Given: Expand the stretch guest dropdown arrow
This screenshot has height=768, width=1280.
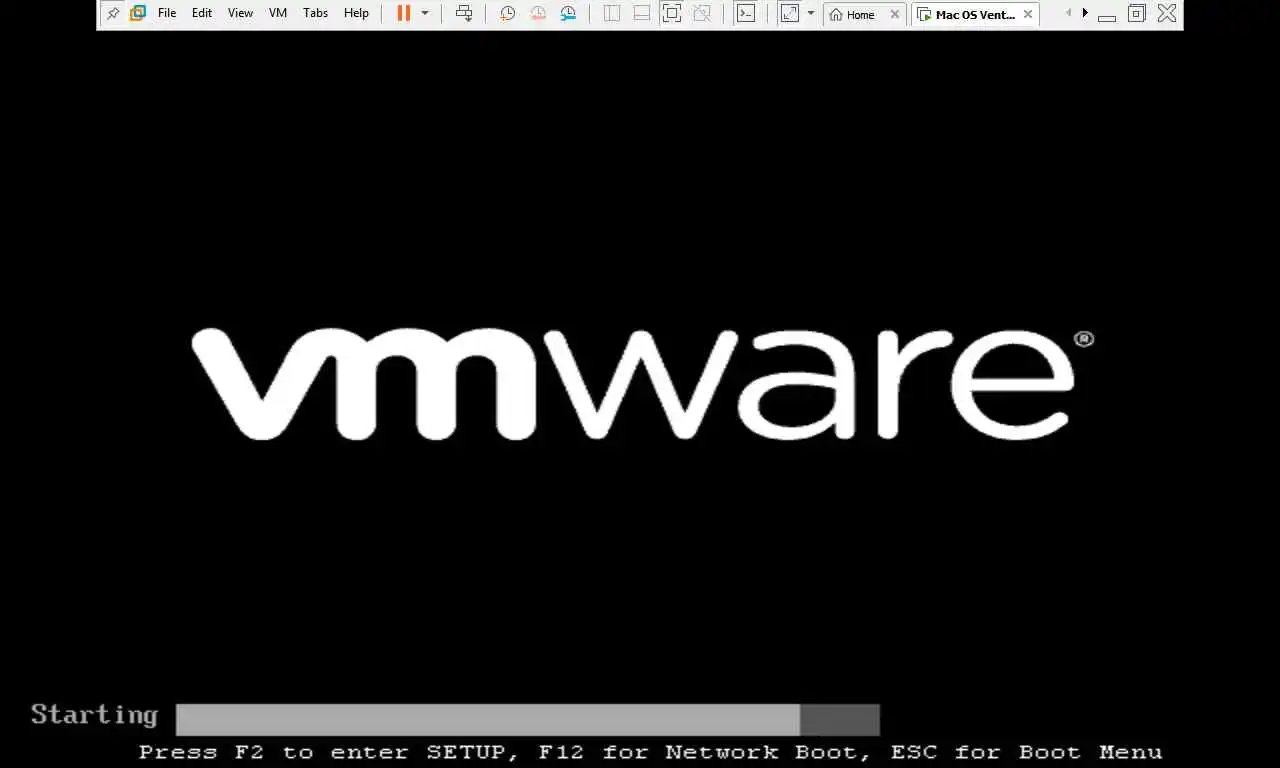Looking at the screenshot, I should click(x=811, y=14).
